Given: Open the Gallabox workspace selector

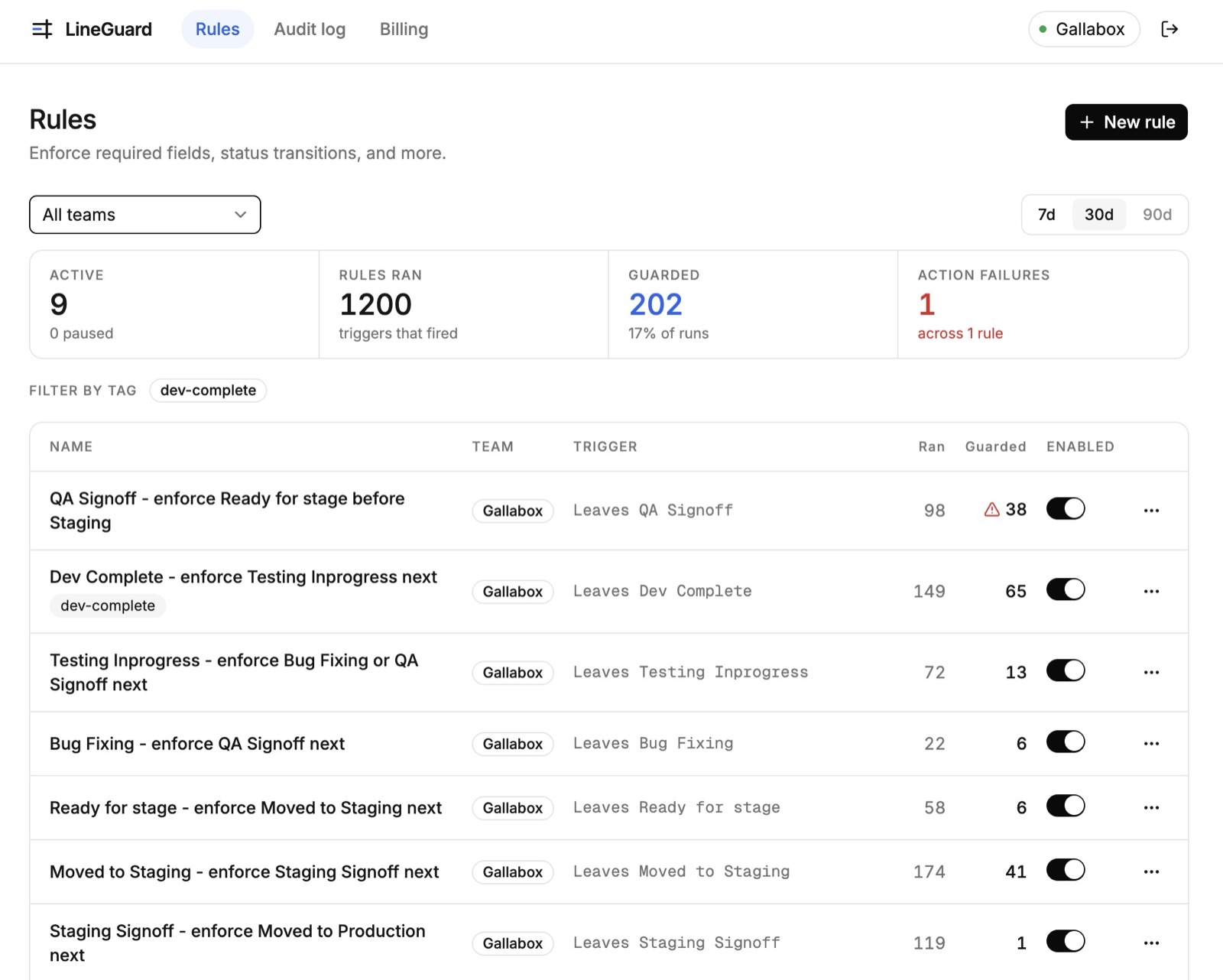Looking at the screenshot, I should click(x=1084, y=29).
